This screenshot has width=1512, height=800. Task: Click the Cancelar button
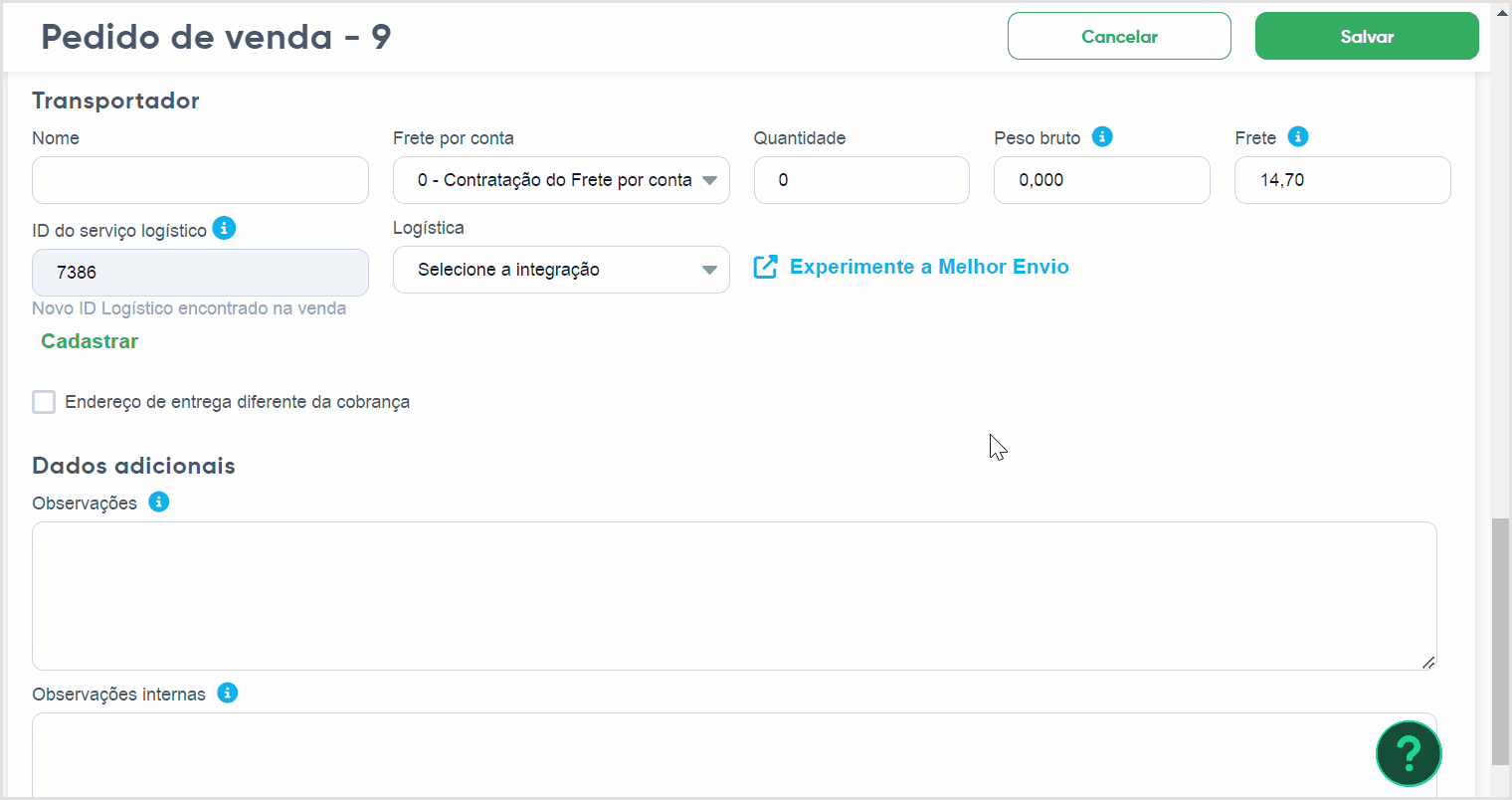pos(1119,36)
